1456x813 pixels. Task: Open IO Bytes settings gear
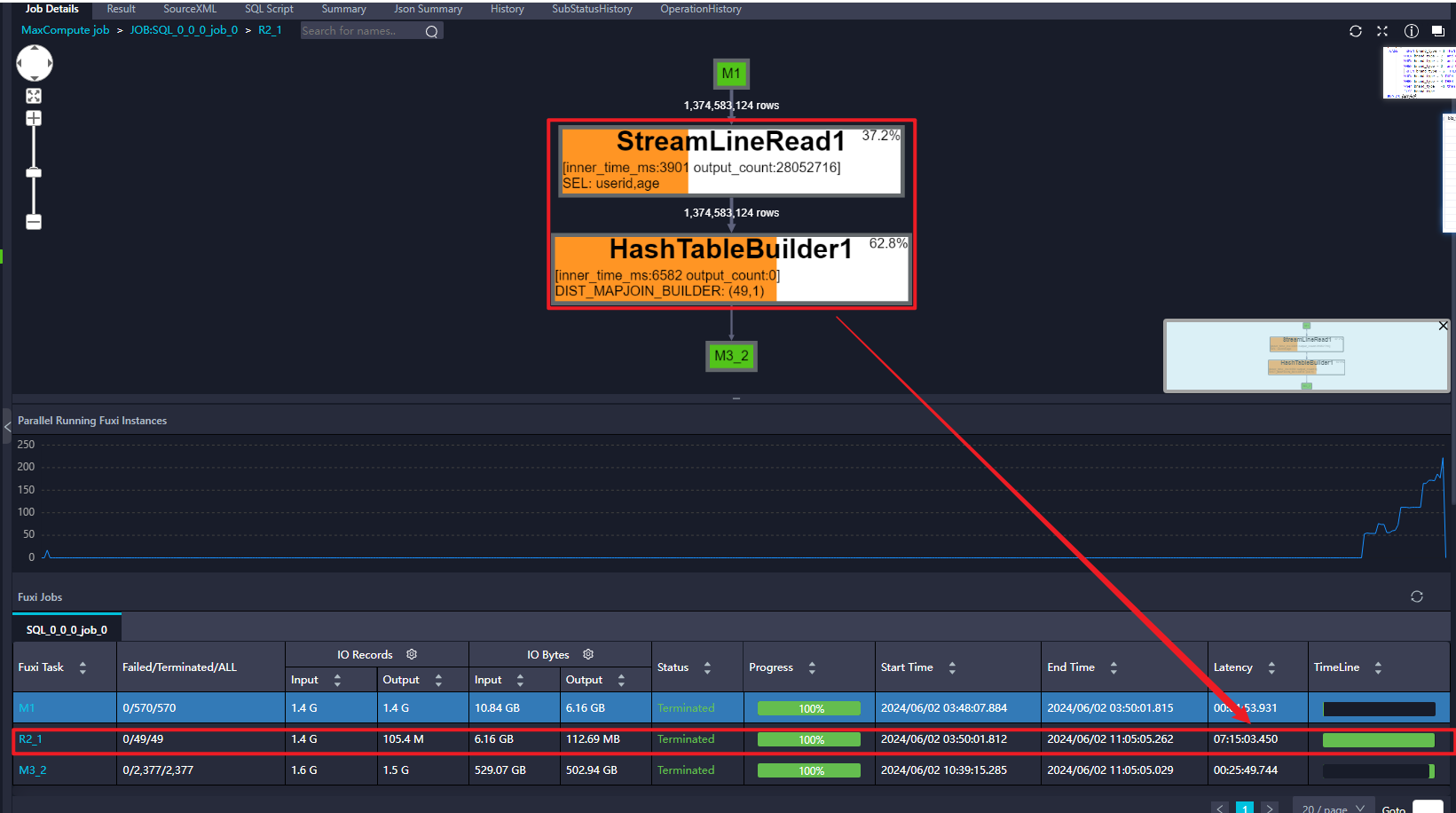pyautogui.click(x=588, y=654)
